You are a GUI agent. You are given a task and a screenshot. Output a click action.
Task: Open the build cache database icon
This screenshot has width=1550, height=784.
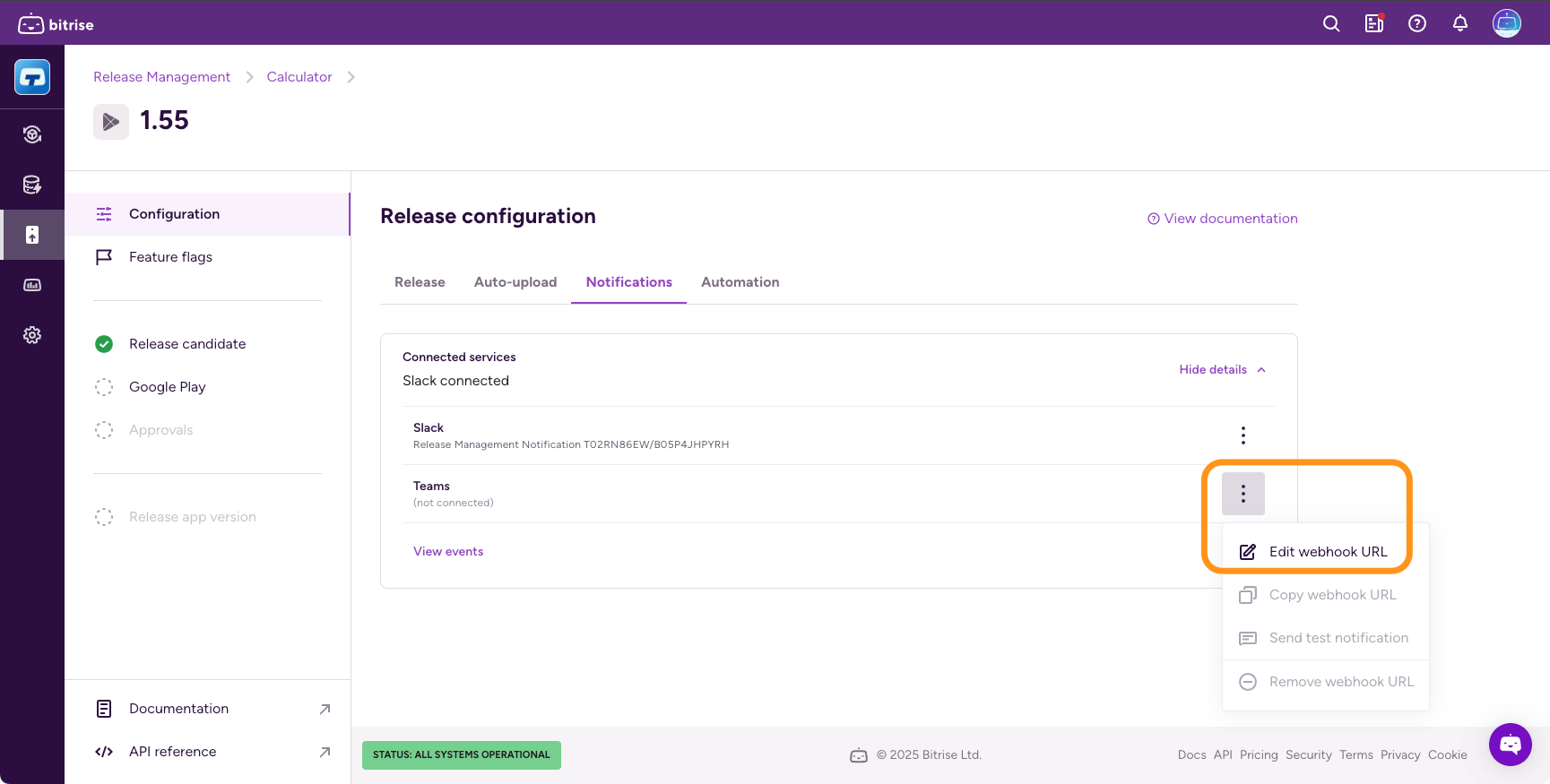click(x=32, y=185)
